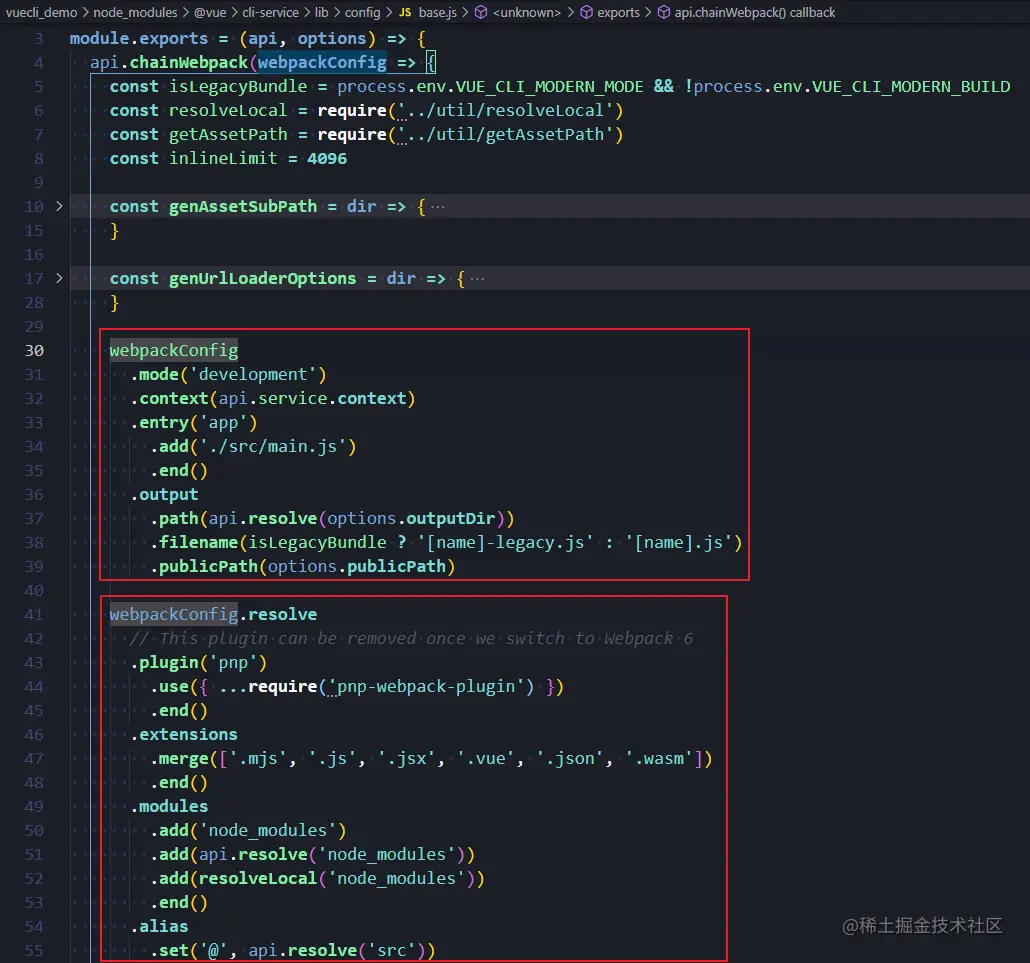The width and height of the screenshot is (1030, 963).
Task: Click '.output' on line 36
Action: (164, 495)
